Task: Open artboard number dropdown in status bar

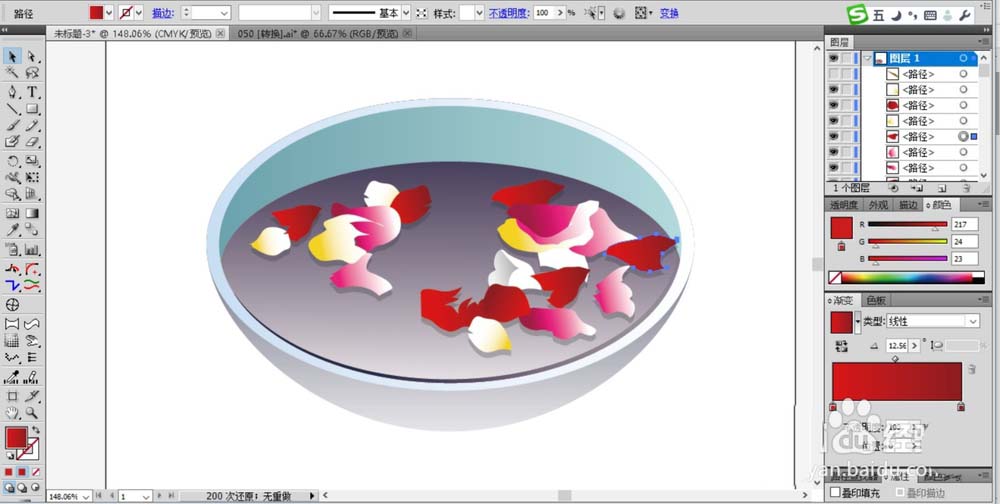Action: [145, 496]
